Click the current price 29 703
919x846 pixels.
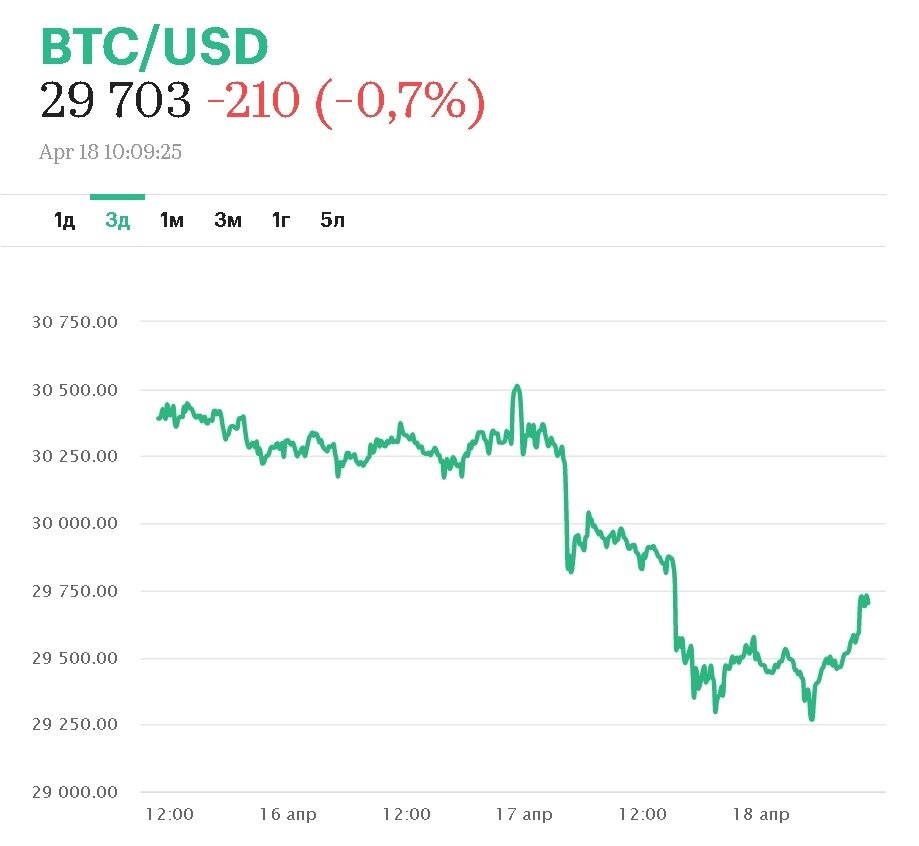coord(115,101)
